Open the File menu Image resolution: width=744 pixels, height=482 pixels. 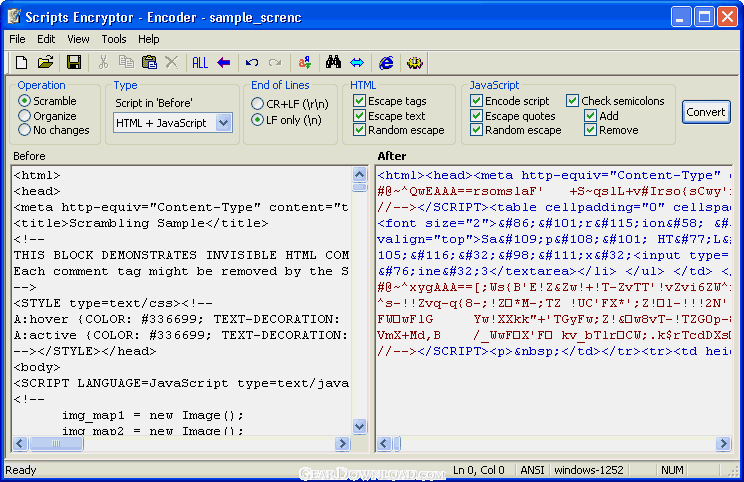(x=17, y=39)
